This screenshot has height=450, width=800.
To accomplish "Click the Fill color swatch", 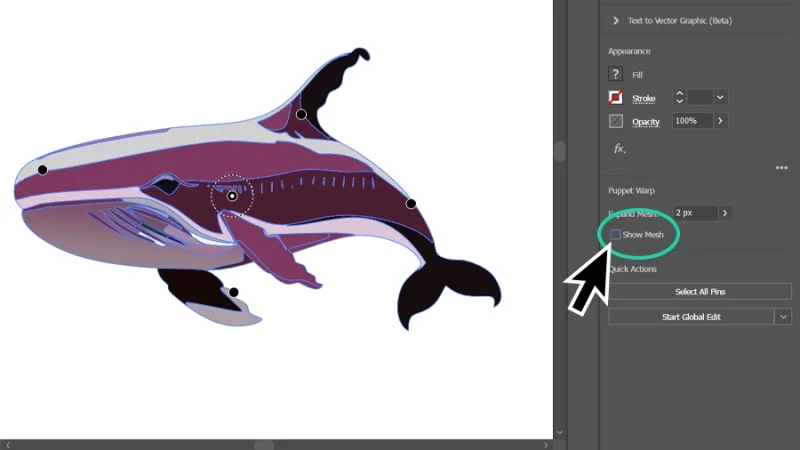I will [616, 74].
